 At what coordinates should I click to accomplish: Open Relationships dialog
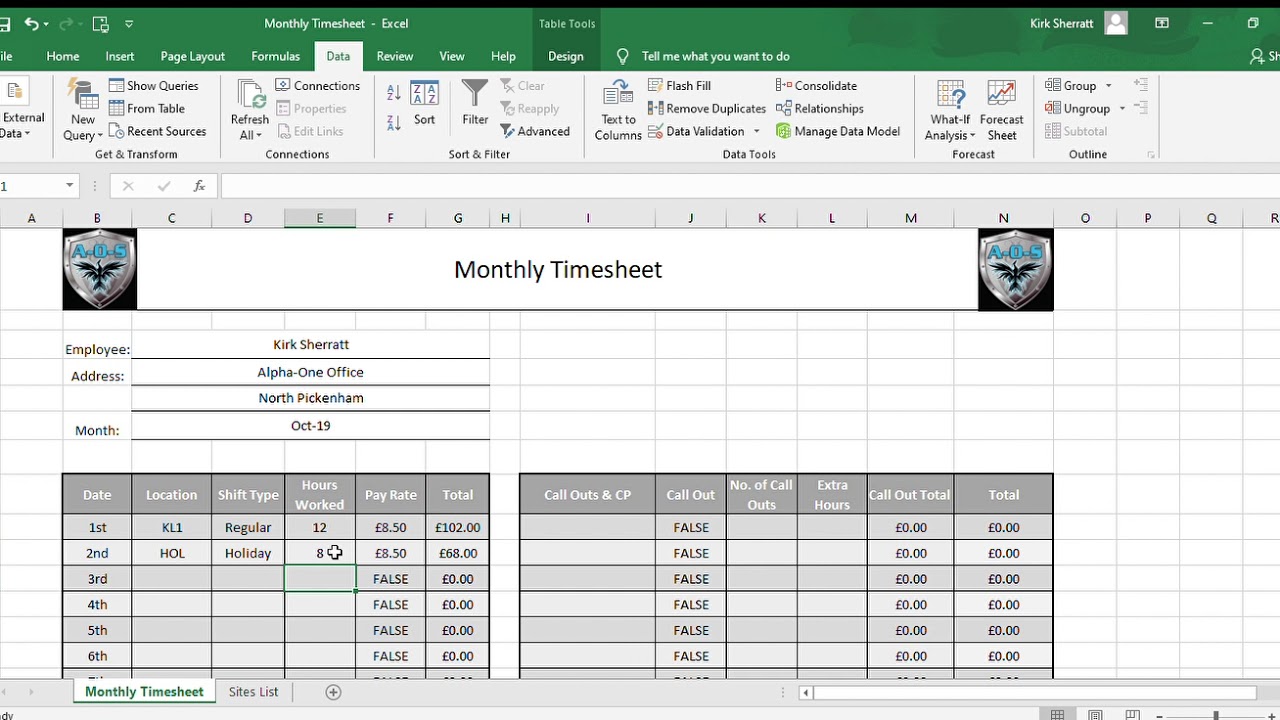point(819,109)
